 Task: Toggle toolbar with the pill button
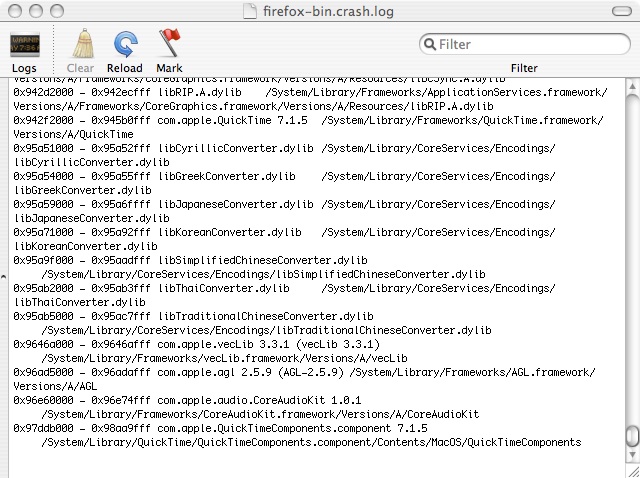tap(622, 11)
